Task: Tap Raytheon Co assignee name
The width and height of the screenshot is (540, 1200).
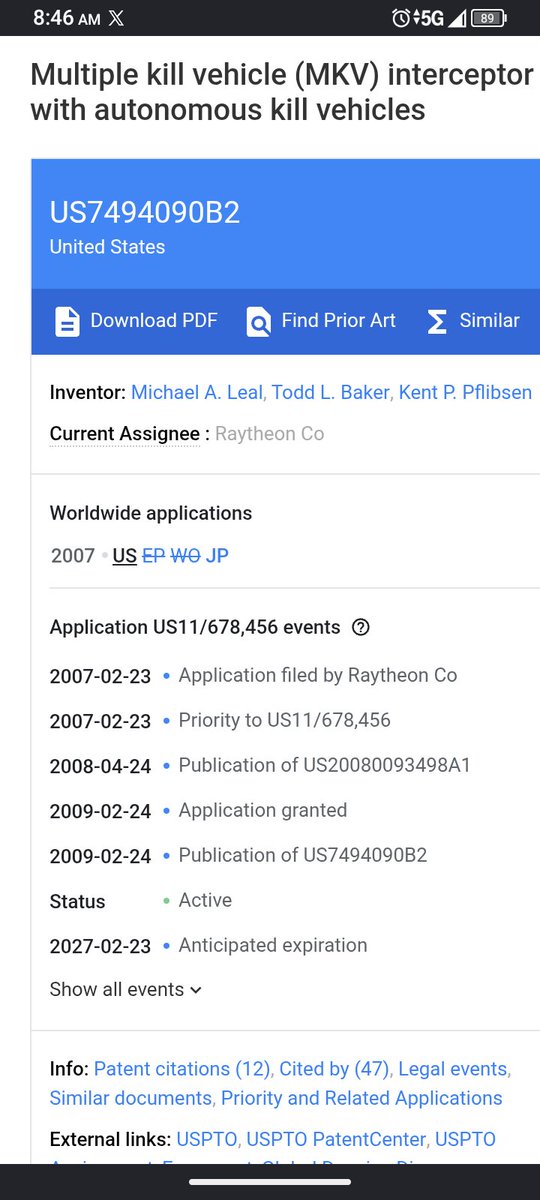Action: 270,434
